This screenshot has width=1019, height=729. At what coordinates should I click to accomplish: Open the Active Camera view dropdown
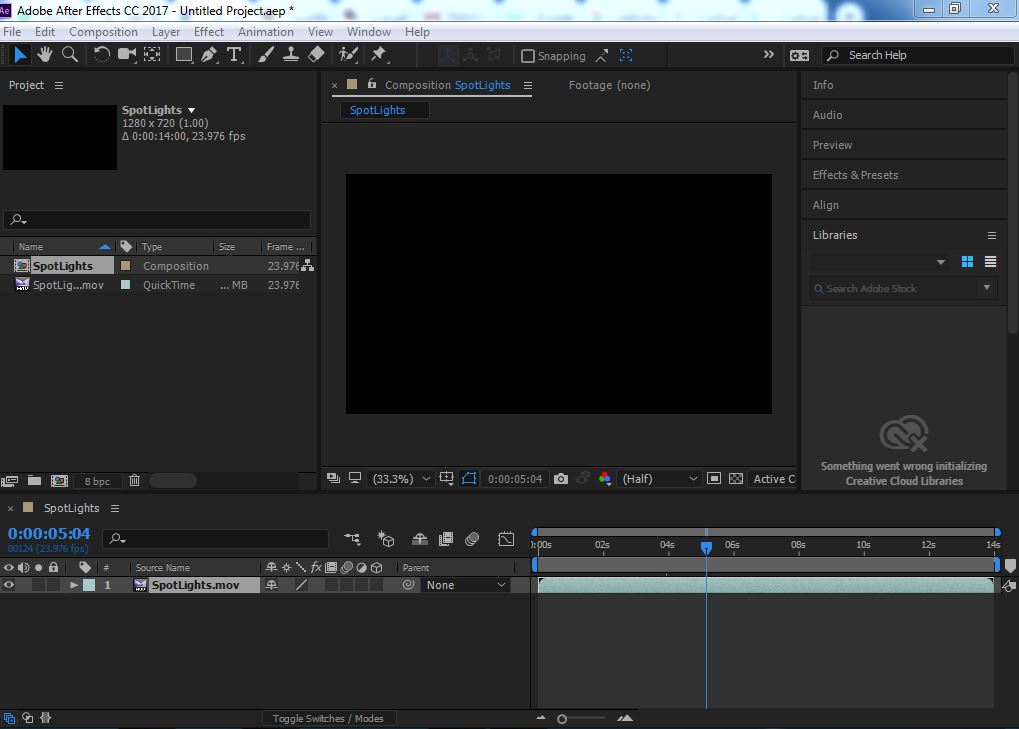(x=773, y=479)
